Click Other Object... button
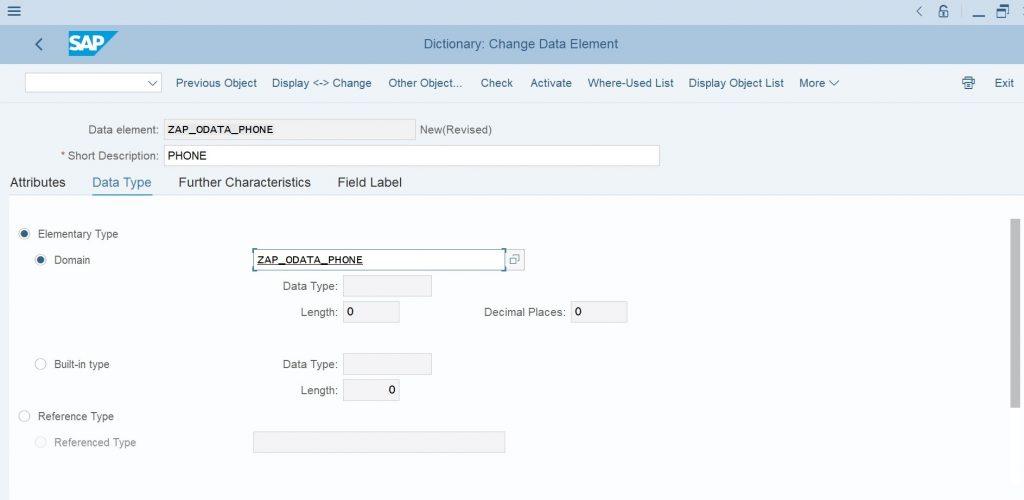 pyautogui.click(x=425, y=83)
